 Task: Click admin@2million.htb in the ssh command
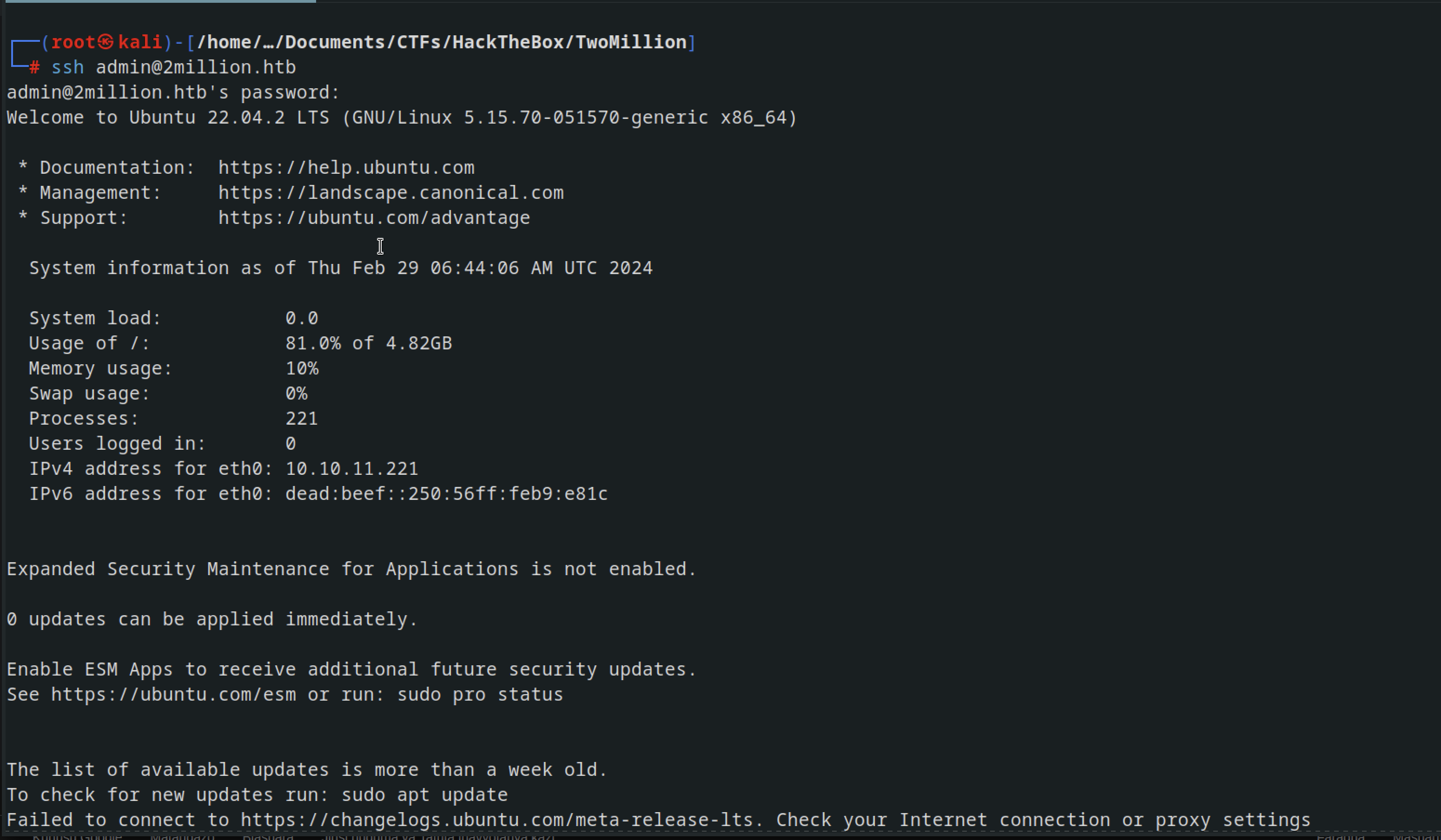click(196, 67)
